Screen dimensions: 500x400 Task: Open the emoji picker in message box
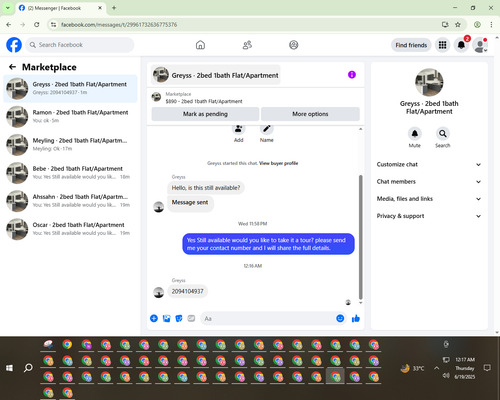point(340,318)
